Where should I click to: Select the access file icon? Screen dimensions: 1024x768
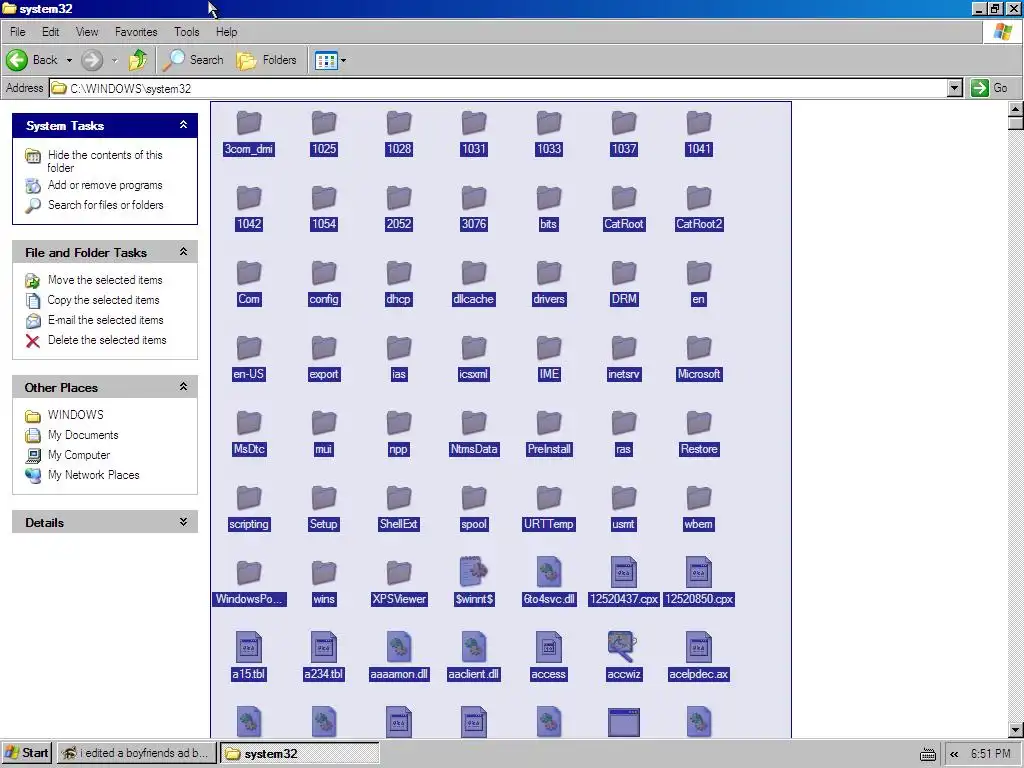[549, 647]
